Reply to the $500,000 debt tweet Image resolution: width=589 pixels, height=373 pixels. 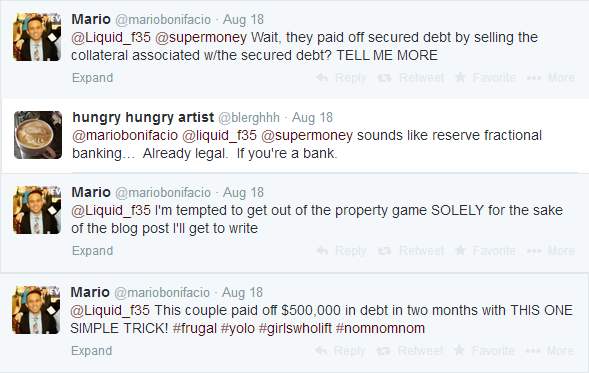(340, 350)
